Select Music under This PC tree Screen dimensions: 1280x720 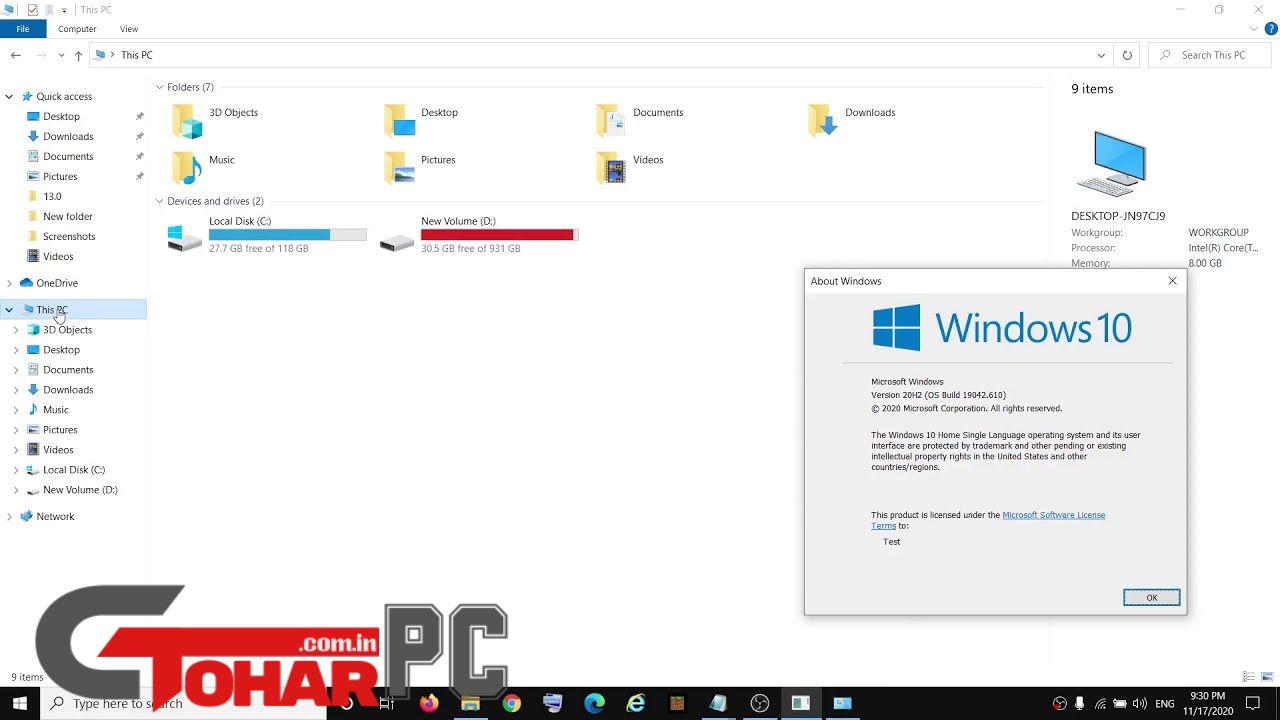56,410
